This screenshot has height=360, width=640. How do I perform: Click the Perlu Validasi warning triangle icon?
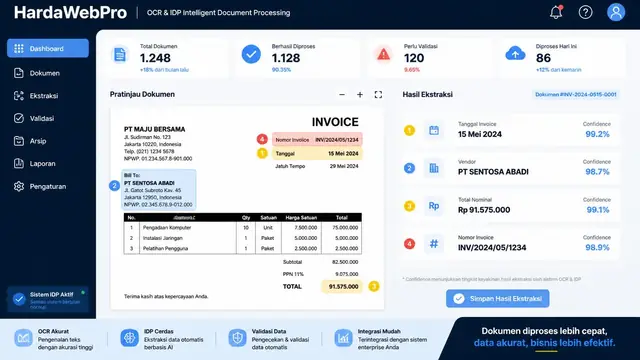383,54
